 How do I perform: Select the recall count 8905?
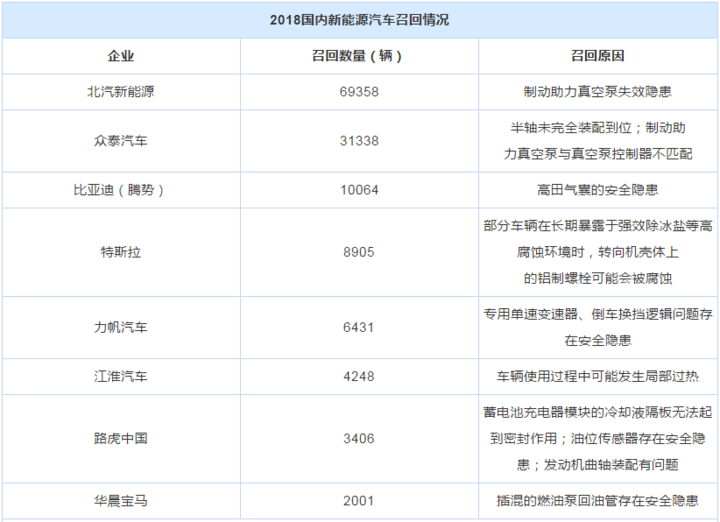[x=359, y=252]
